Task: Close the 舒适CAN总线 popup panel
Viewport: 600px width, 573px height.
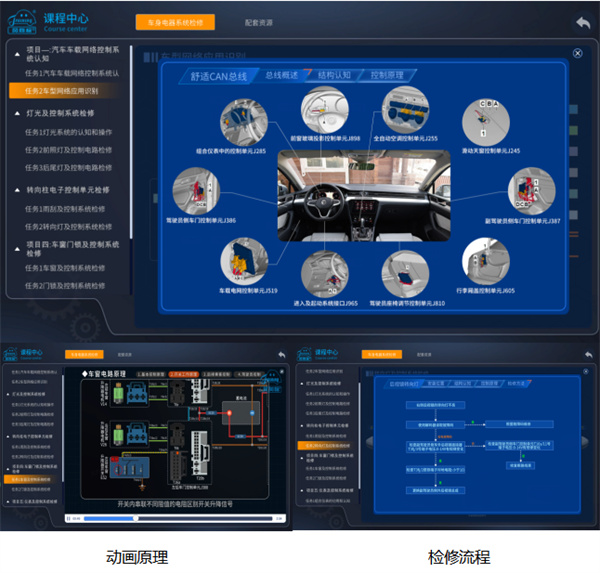Action: click(x=577, y=53)
